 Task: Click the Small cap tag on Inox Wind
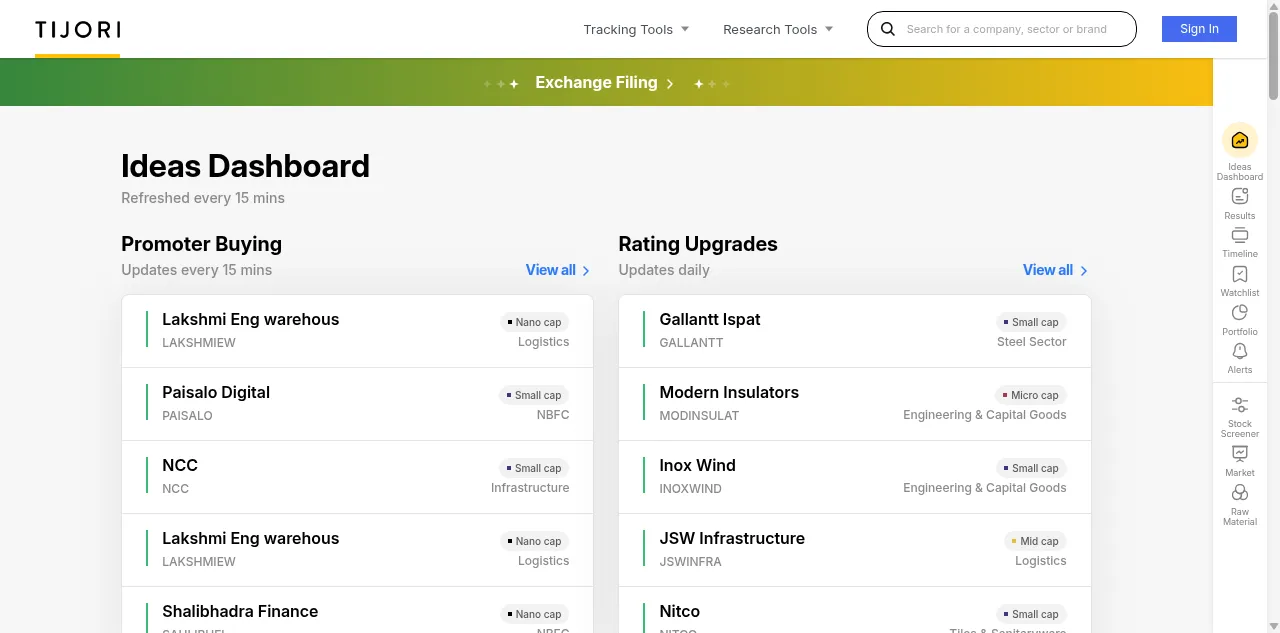(x=1031, y=468)
